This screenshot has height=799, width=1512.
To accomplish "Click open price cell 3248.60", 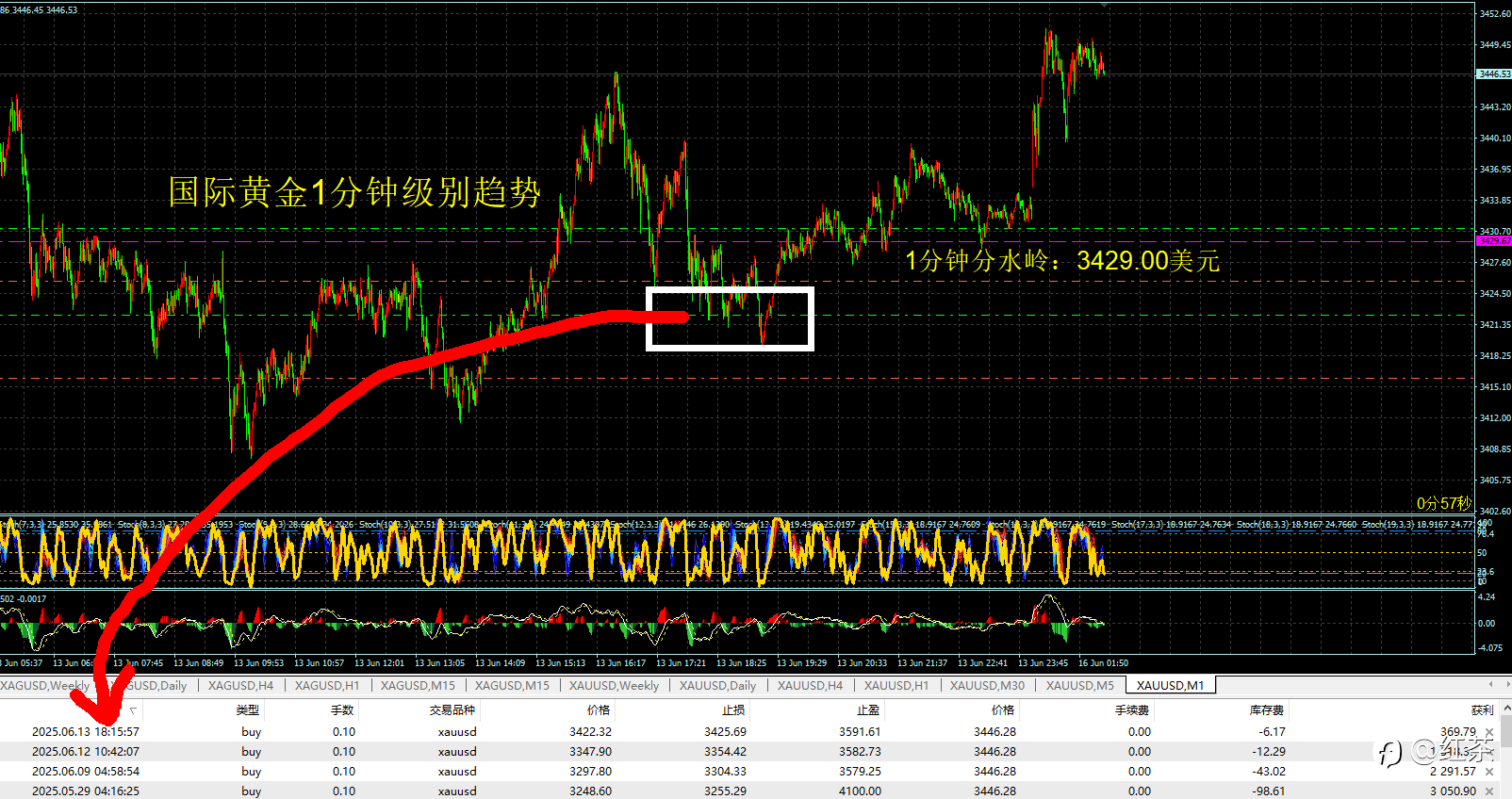I will point(590,791).
